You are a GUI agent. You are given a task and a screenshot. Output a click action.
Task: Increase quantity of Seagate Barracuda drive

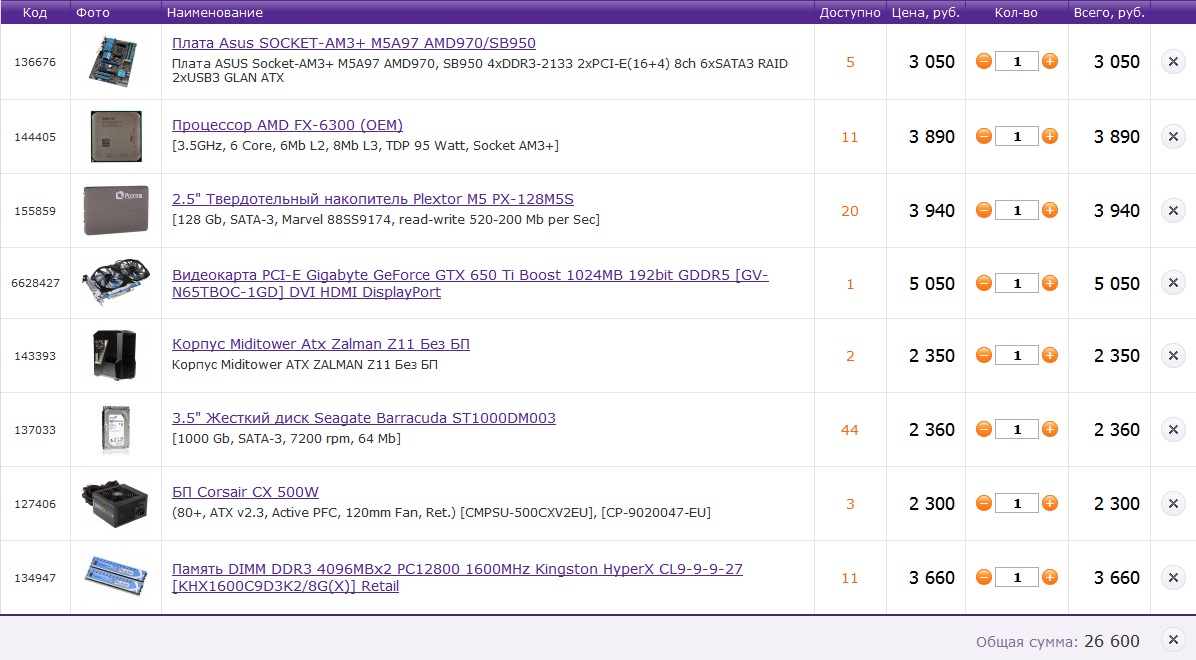(x=1050, y=430)
